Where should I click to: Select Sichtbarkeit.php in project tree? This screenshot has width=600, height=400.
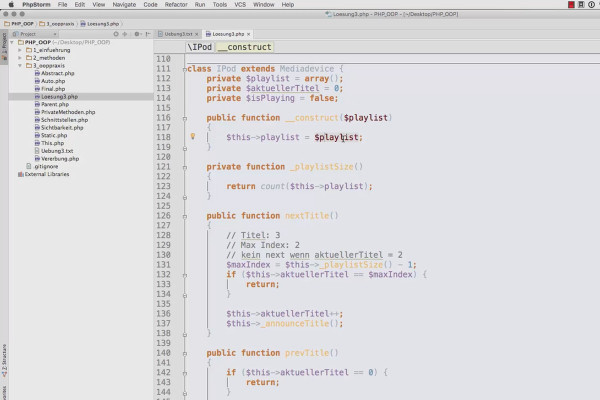click(62, 127)
